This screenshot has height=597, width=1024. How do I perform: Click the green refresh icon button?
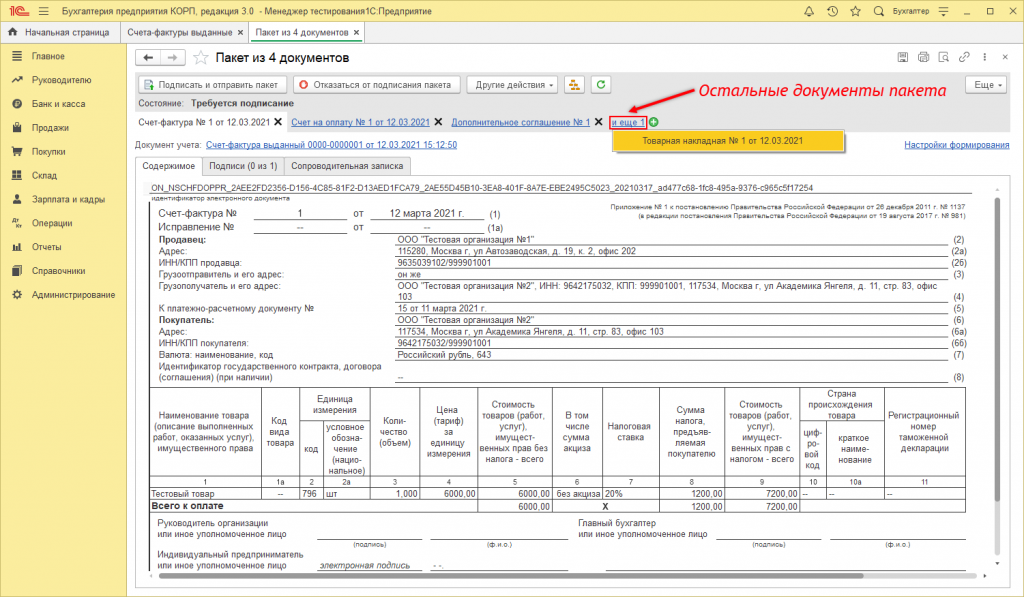click(601, 85)
